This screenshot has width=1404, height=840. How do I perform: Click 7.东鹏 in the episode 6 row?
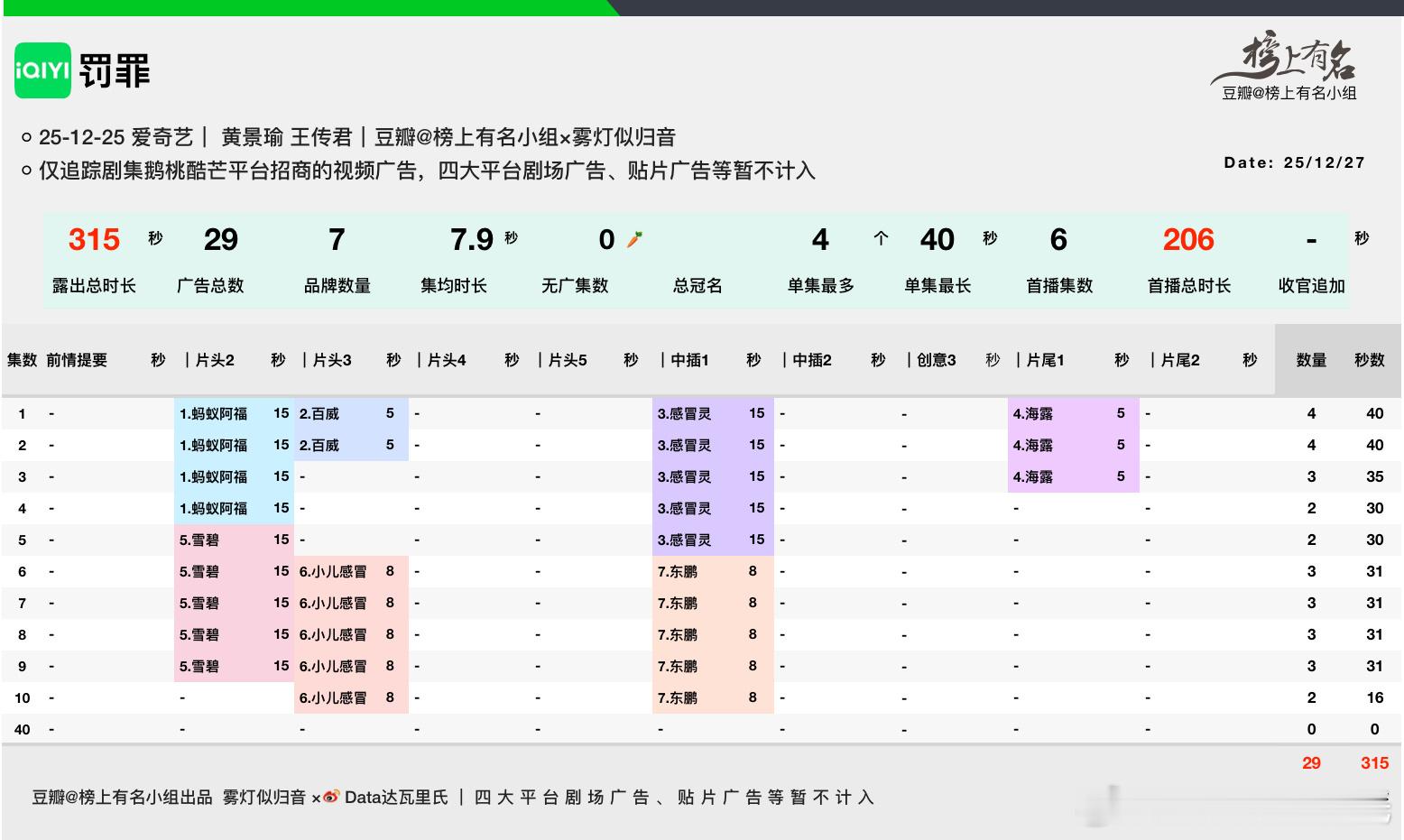pos(677,572)
